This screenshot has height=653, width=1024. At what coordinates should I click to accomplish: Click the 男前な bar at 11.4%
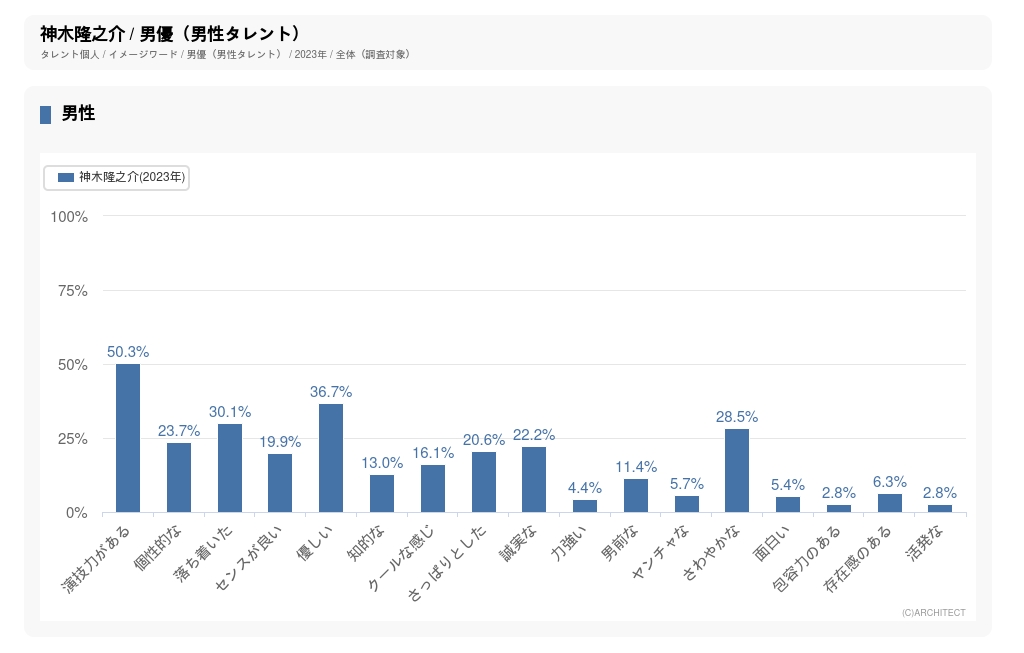pos(636,495)
